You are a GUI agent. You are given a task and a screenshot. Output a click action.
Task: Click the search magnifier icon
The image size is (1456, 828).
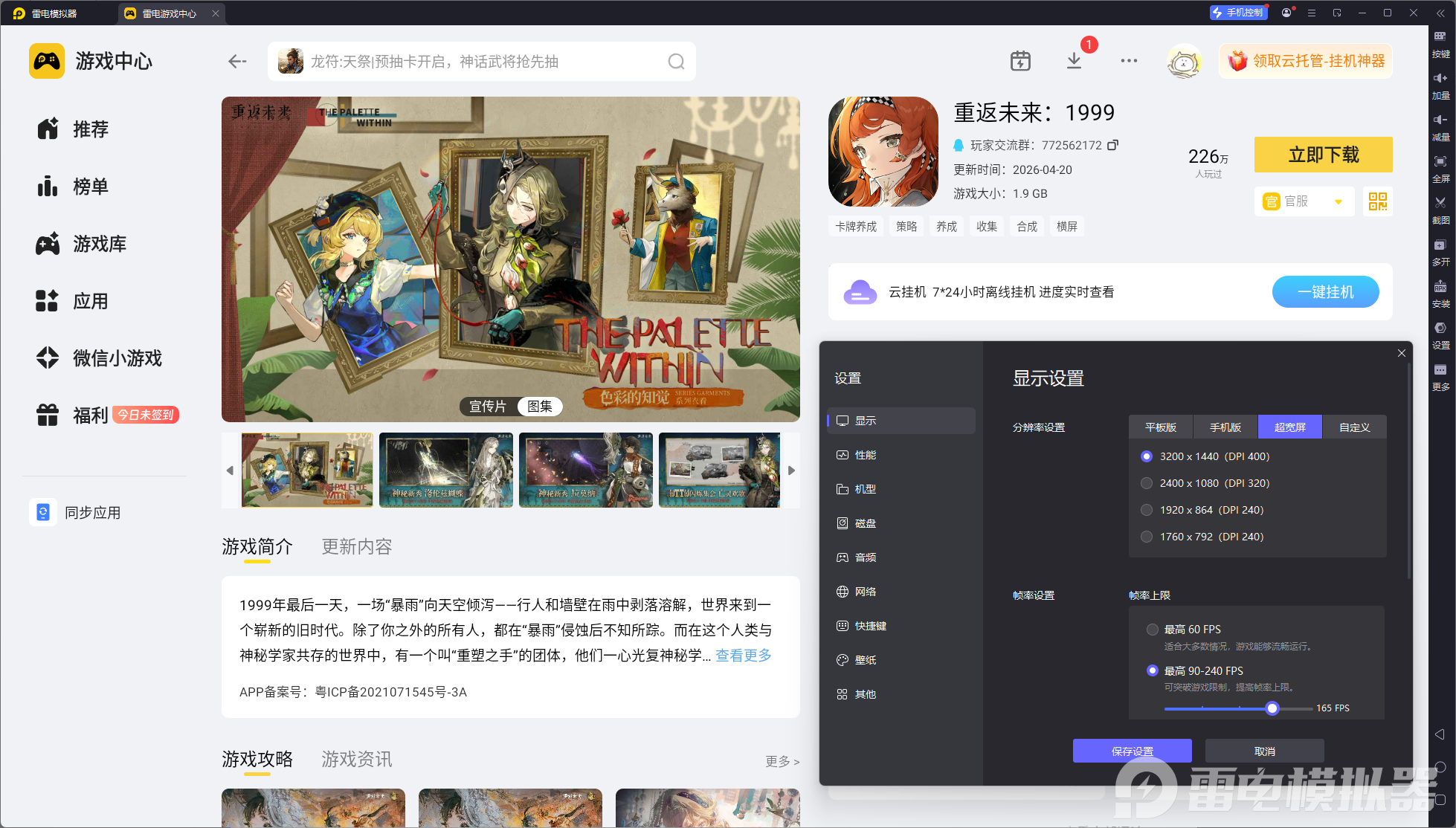coord(675,62)
